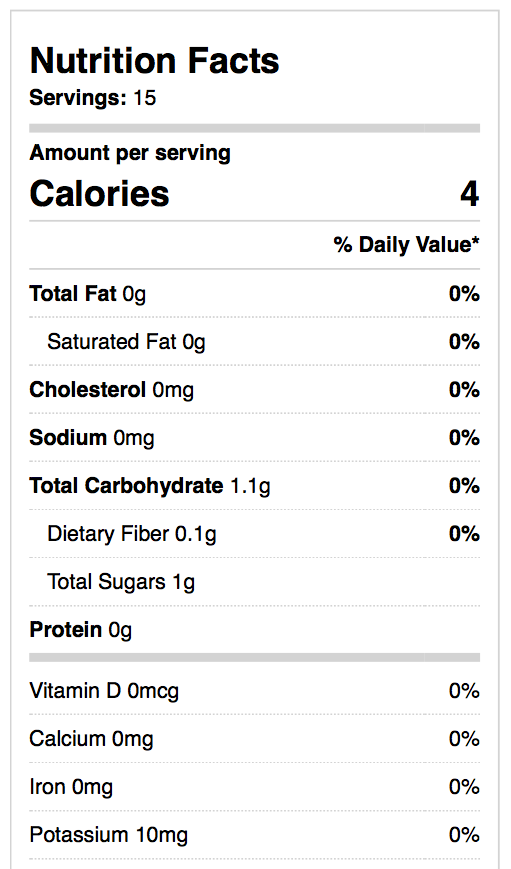Select the Total Carbohydrate 1.1g row
The width and height of the screenshot is (511, 869).
pos(254,486)
